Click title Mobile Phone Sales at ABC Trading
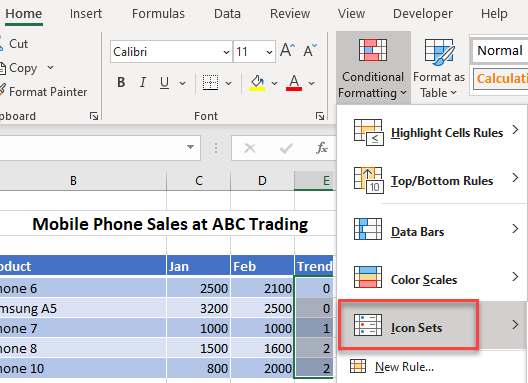This screenshot has height=383, width=528. pos(170,224)
